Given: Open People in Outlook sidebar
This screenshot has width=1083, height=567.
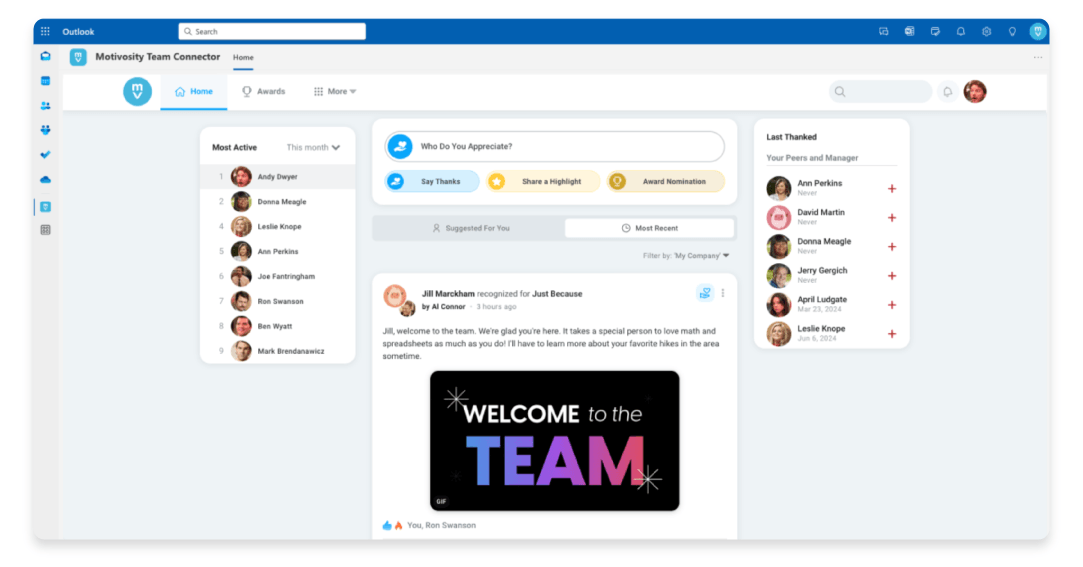Looking at the screenshot, I should [x=46, y=106].
